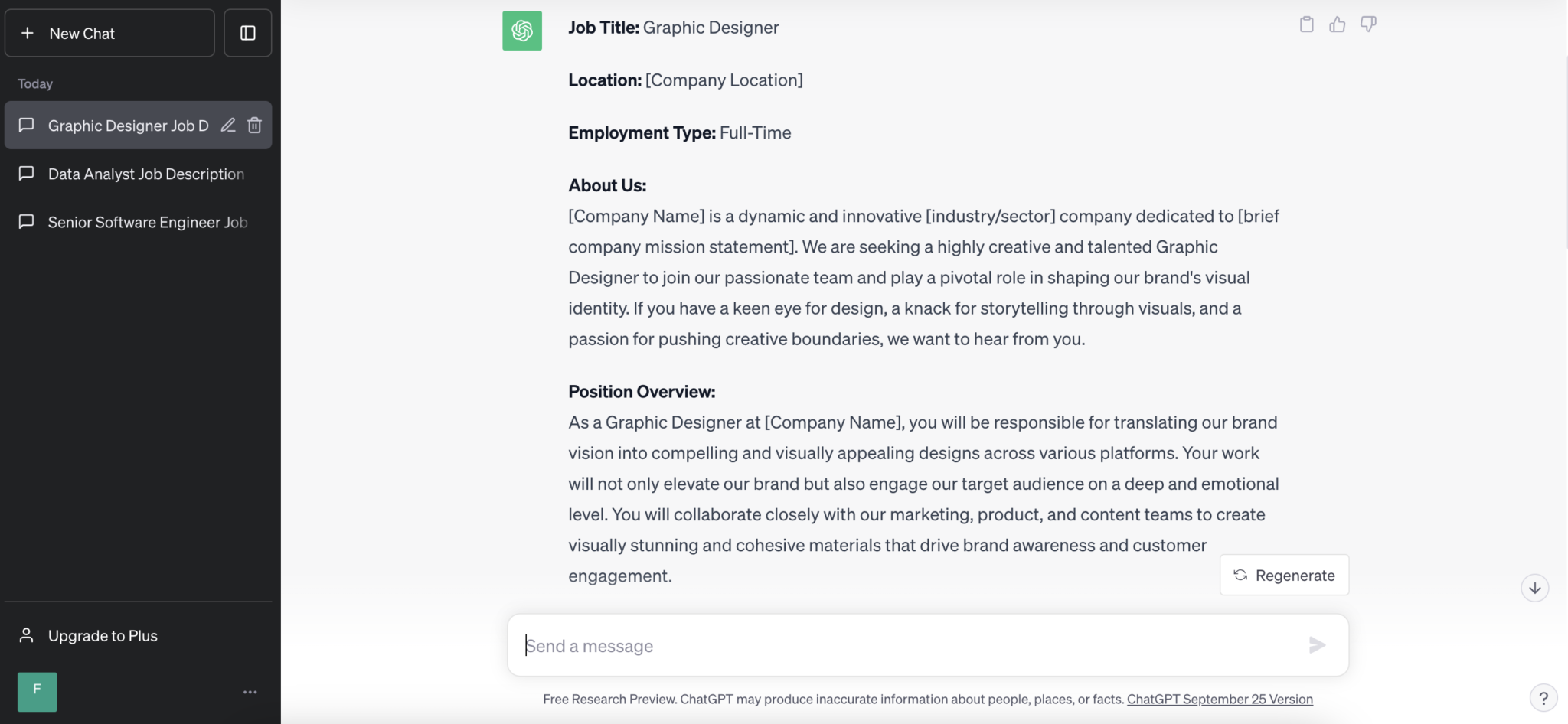Give a thumbs up to the response

click(1338, 24)
